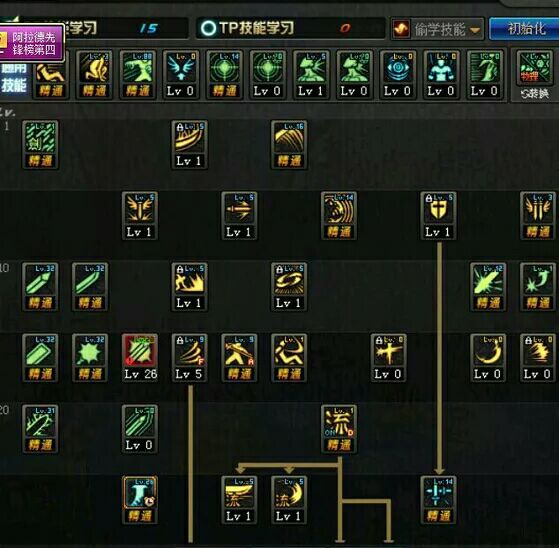
Task: Select the golden shield cross skill
Action: (438, 215)
